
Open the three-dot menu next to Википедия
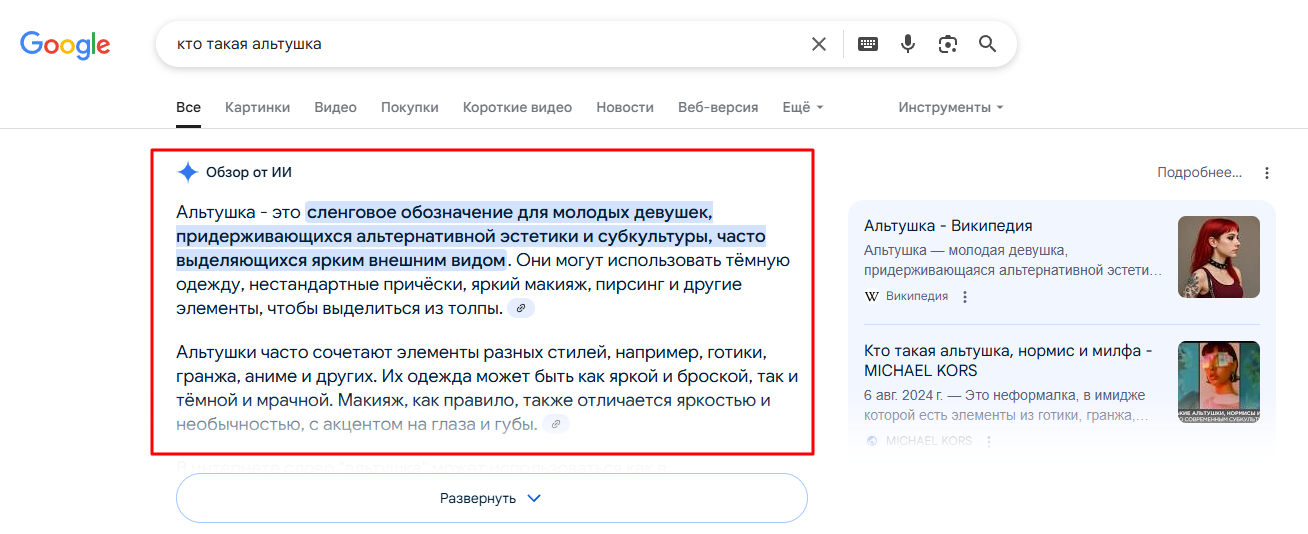965,297
